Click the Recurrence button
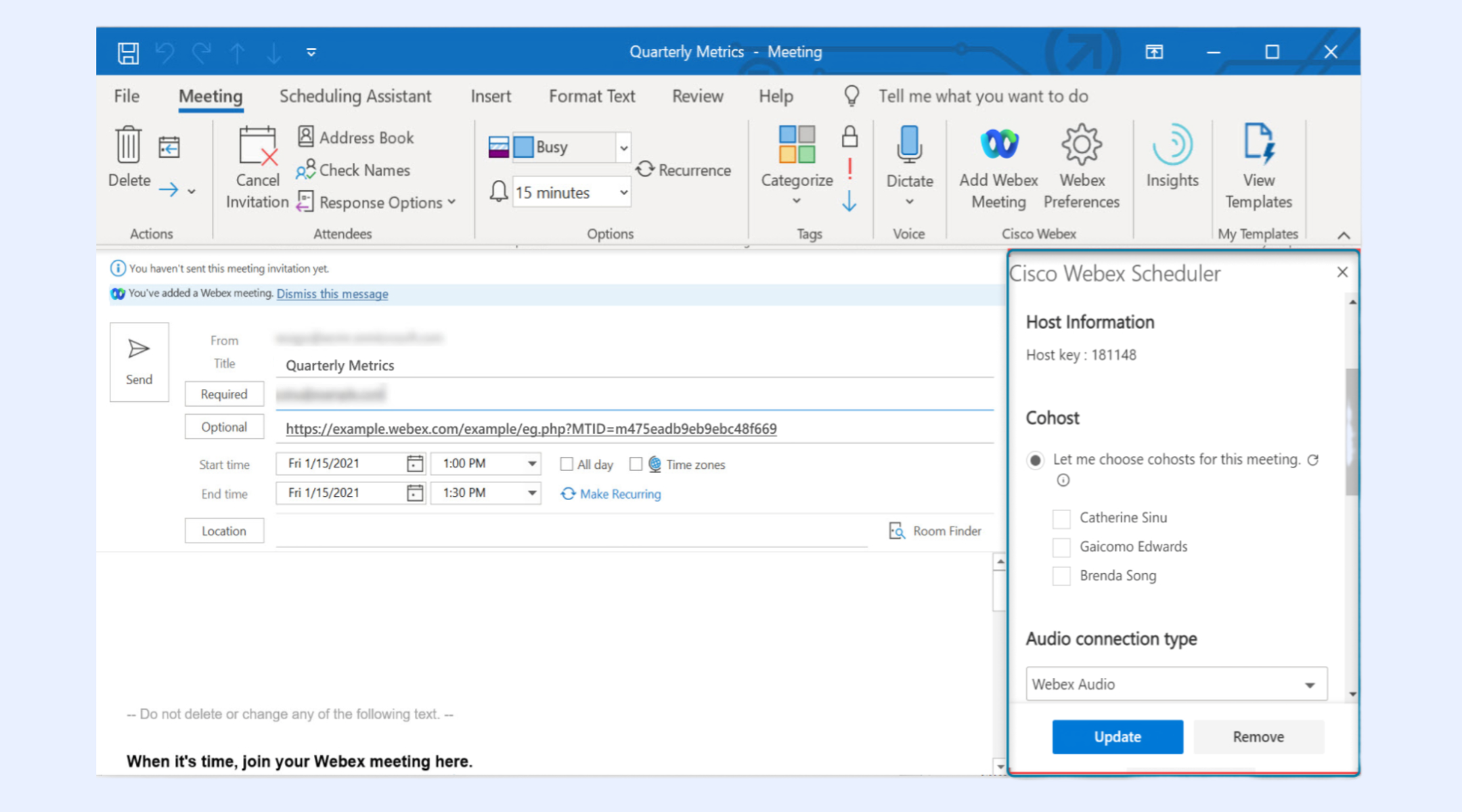The image size is (1462, 812). point(684,170)
